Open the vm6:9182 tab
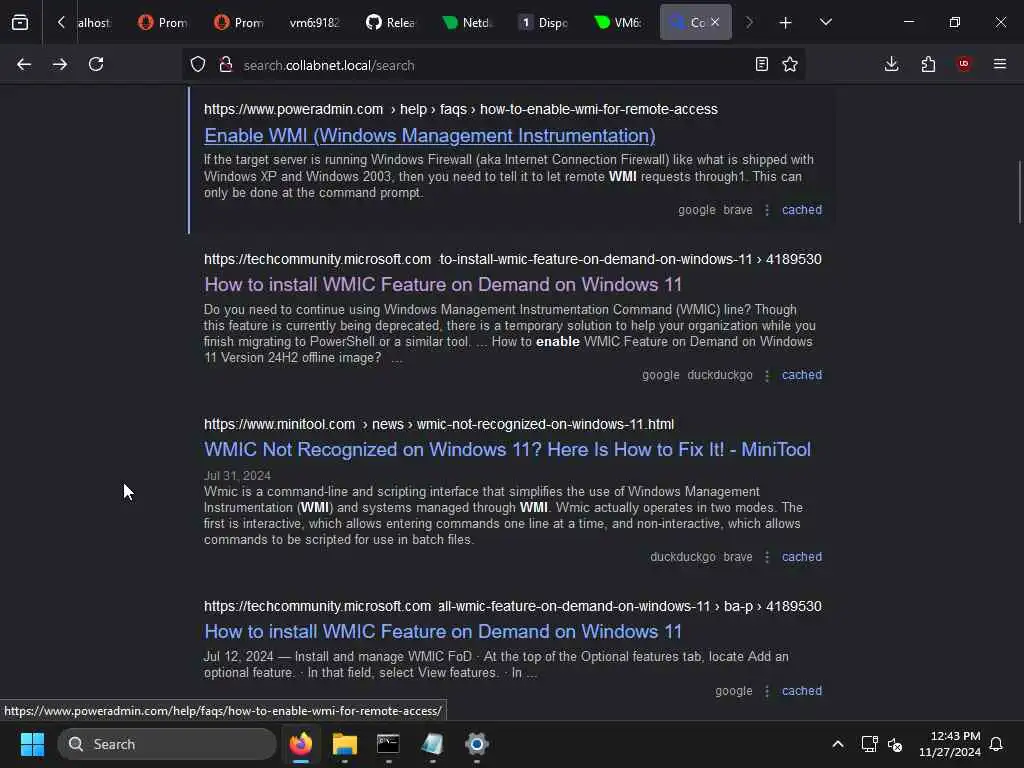 [315, 23]
